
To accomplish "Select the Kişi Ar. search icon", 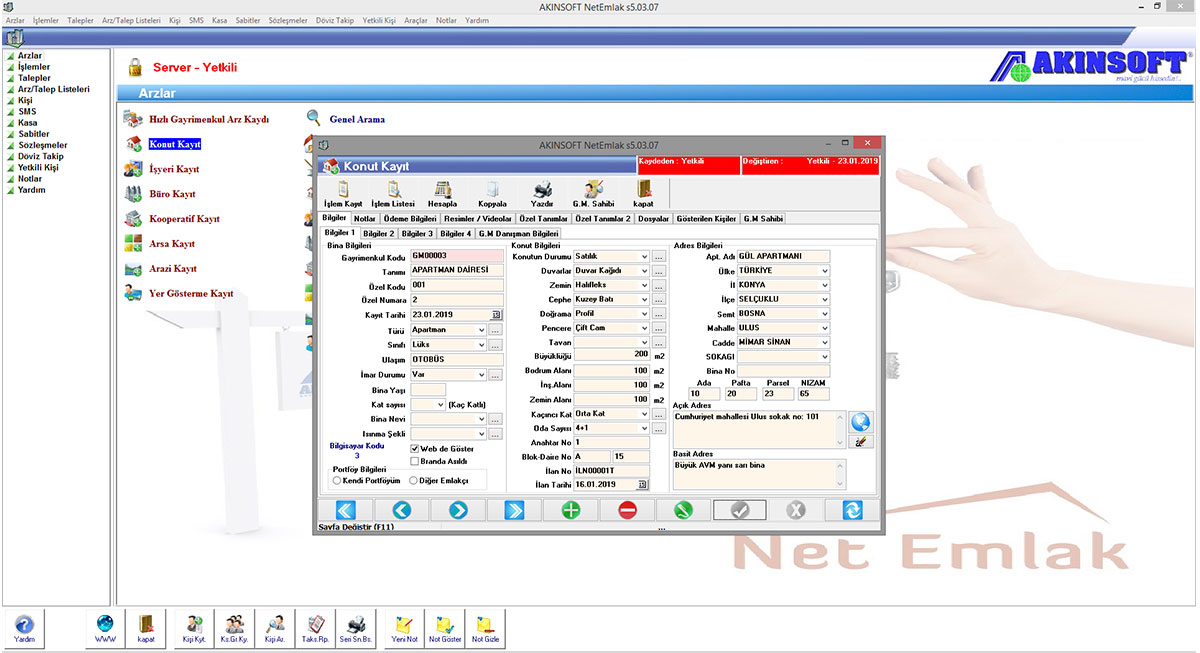I will [273, 627].
